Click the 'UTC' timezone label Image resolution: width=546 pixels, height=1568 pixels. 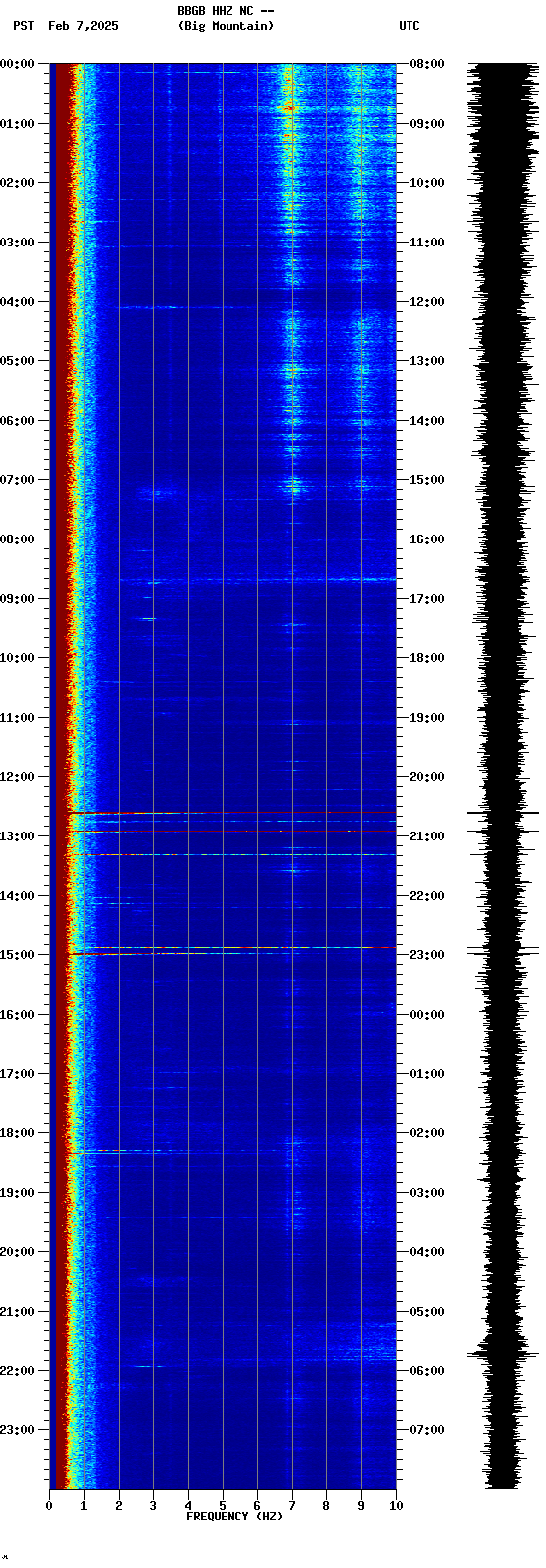[x=409, y=26]
